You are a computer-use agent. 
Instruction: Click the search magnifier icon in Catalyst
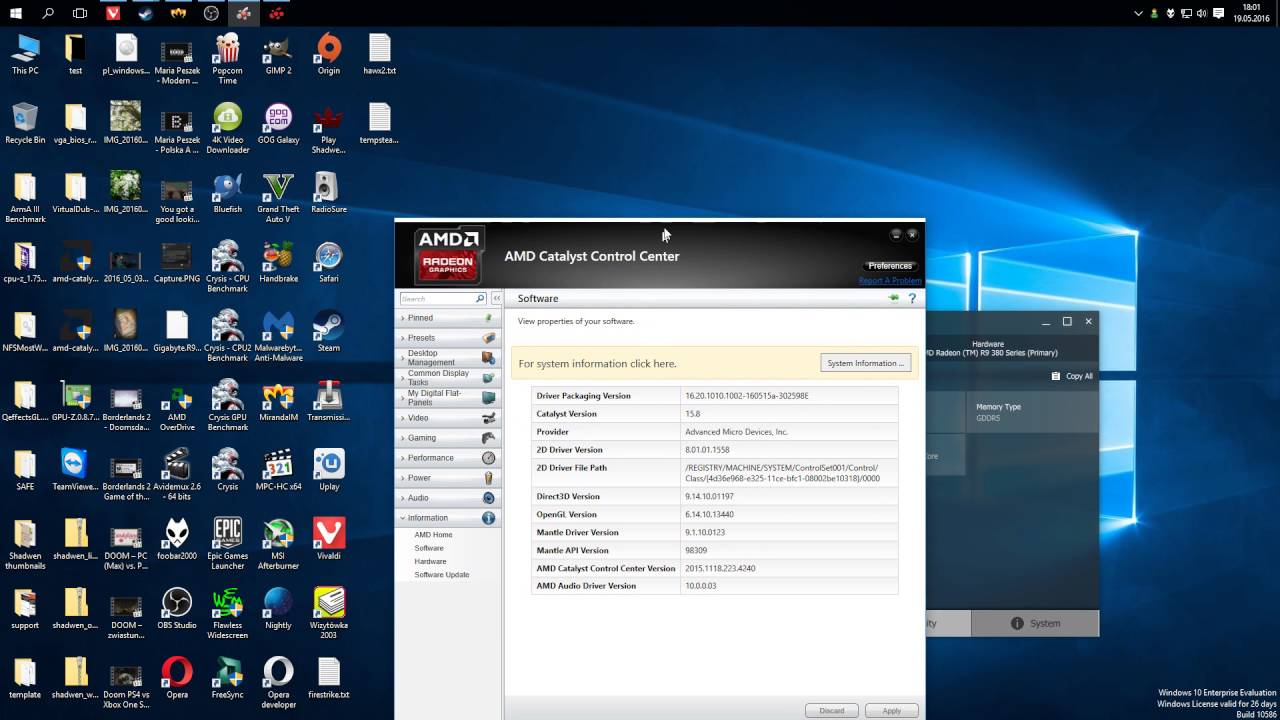(480, 299)
